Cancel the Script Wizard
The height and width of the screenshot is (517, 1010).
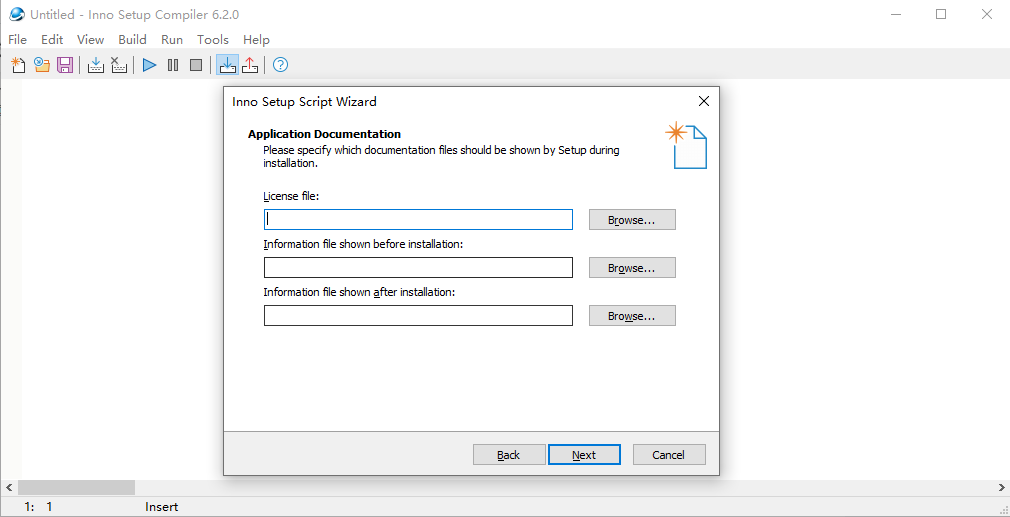pos(669,455)
